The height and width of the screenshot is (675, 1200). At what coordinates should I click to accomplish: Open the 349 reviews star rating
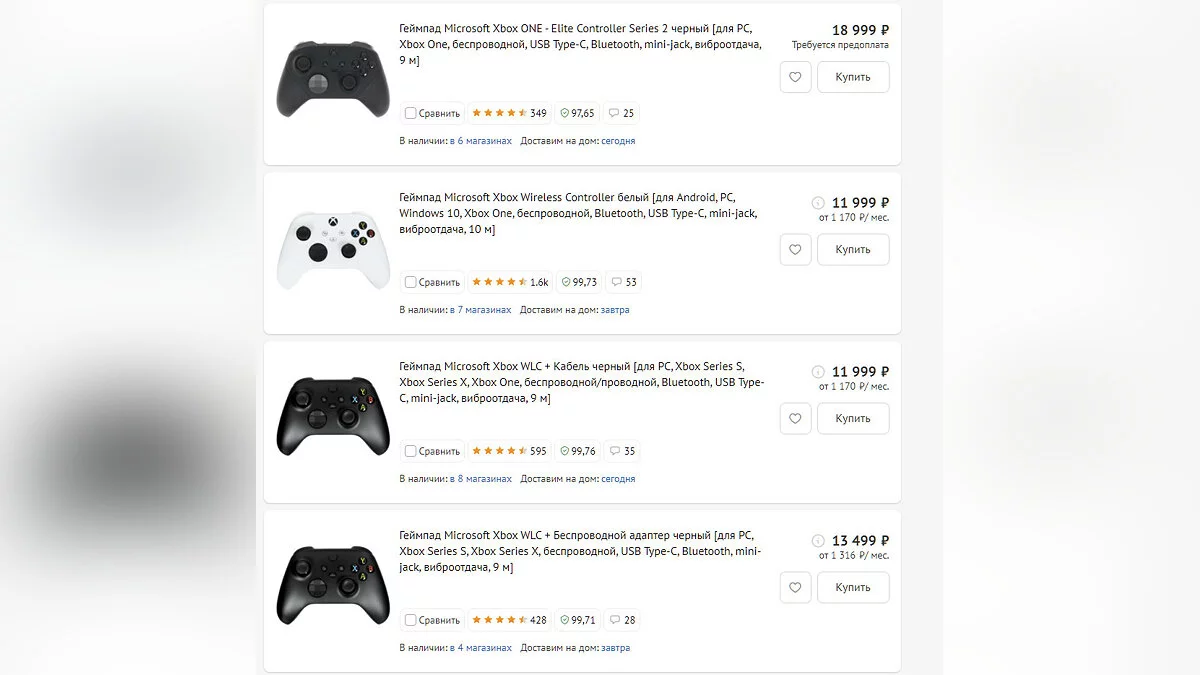[509, 113]
